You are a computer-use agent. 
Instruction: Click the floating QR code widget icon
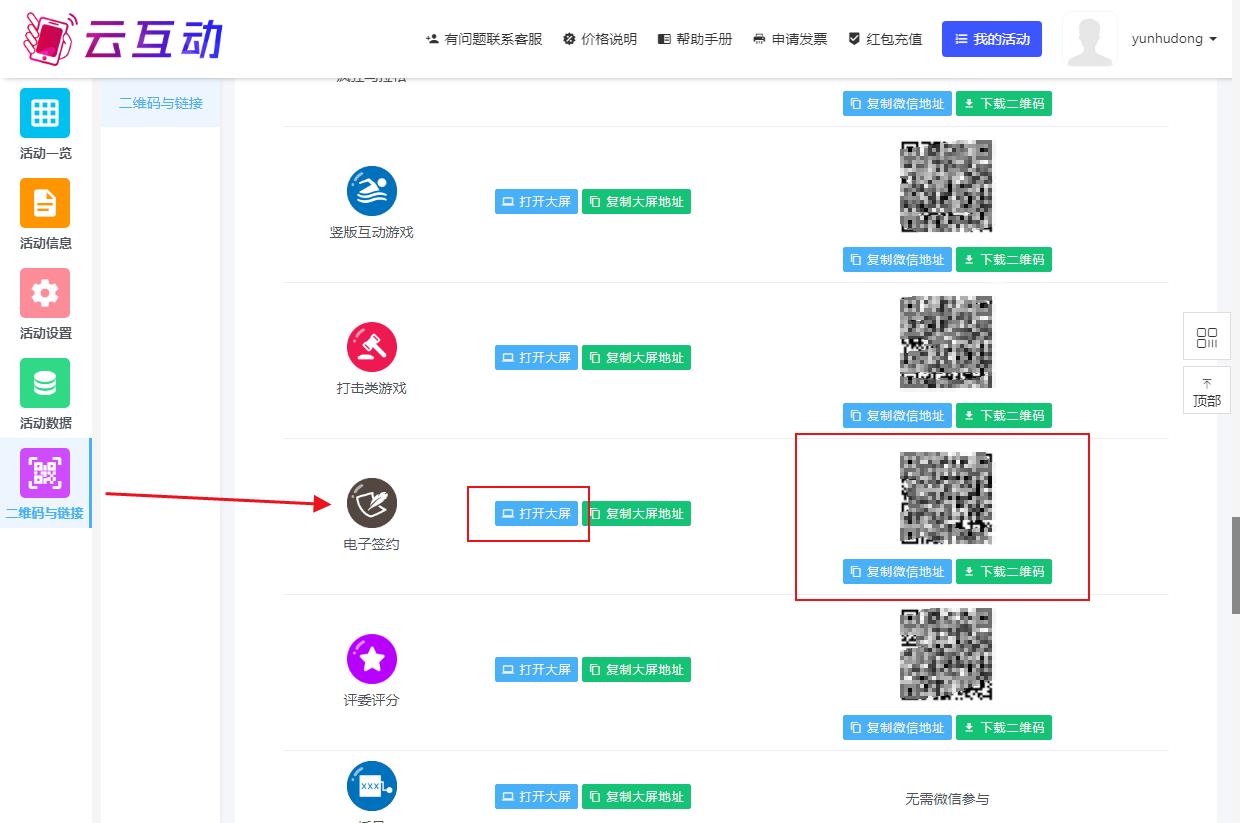click(x=1207, y=337)
